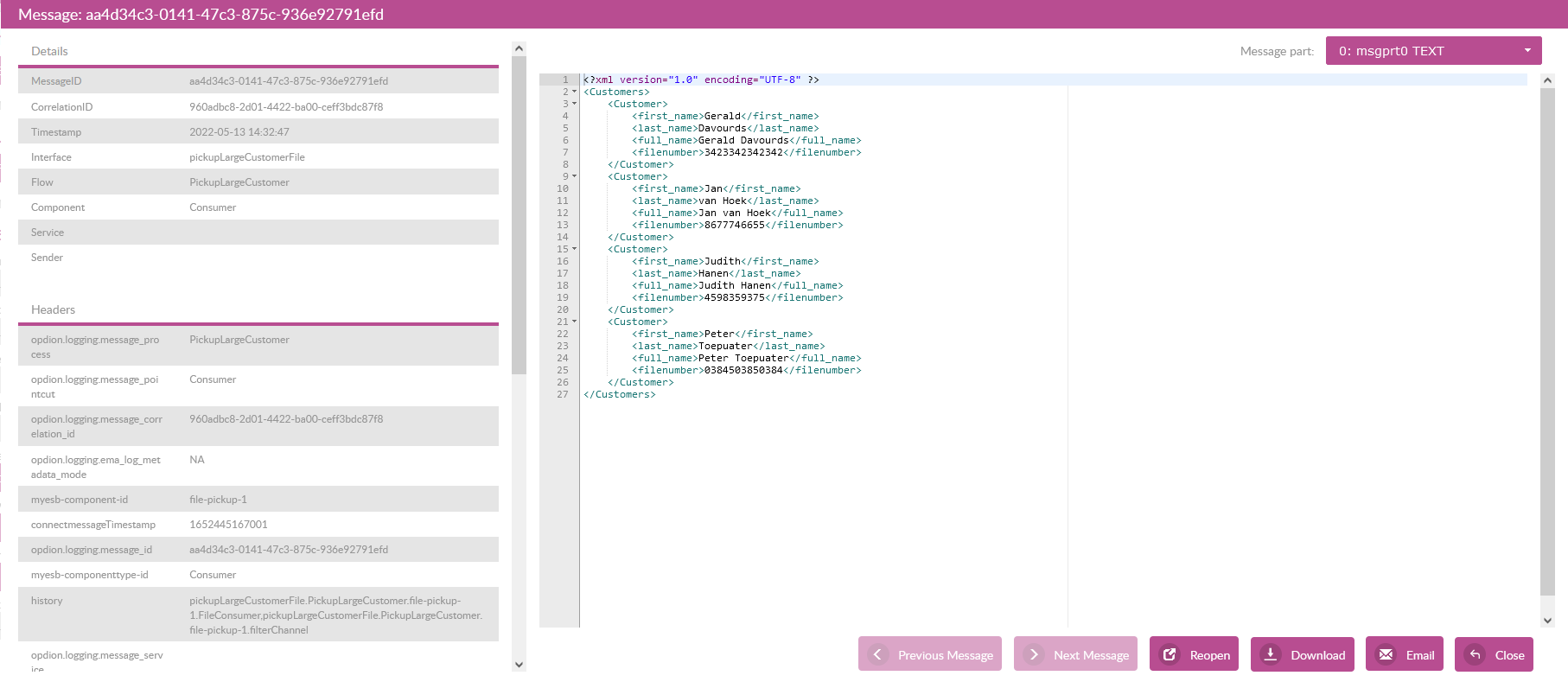Click the Reopen icon button
1568x682 pixels.
tap(1170, 654)
